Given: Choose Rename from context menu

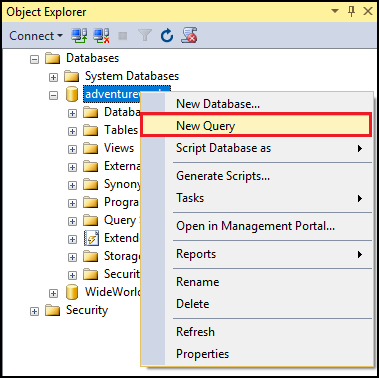Looking at the screenshot, I should tap(256, 282).
